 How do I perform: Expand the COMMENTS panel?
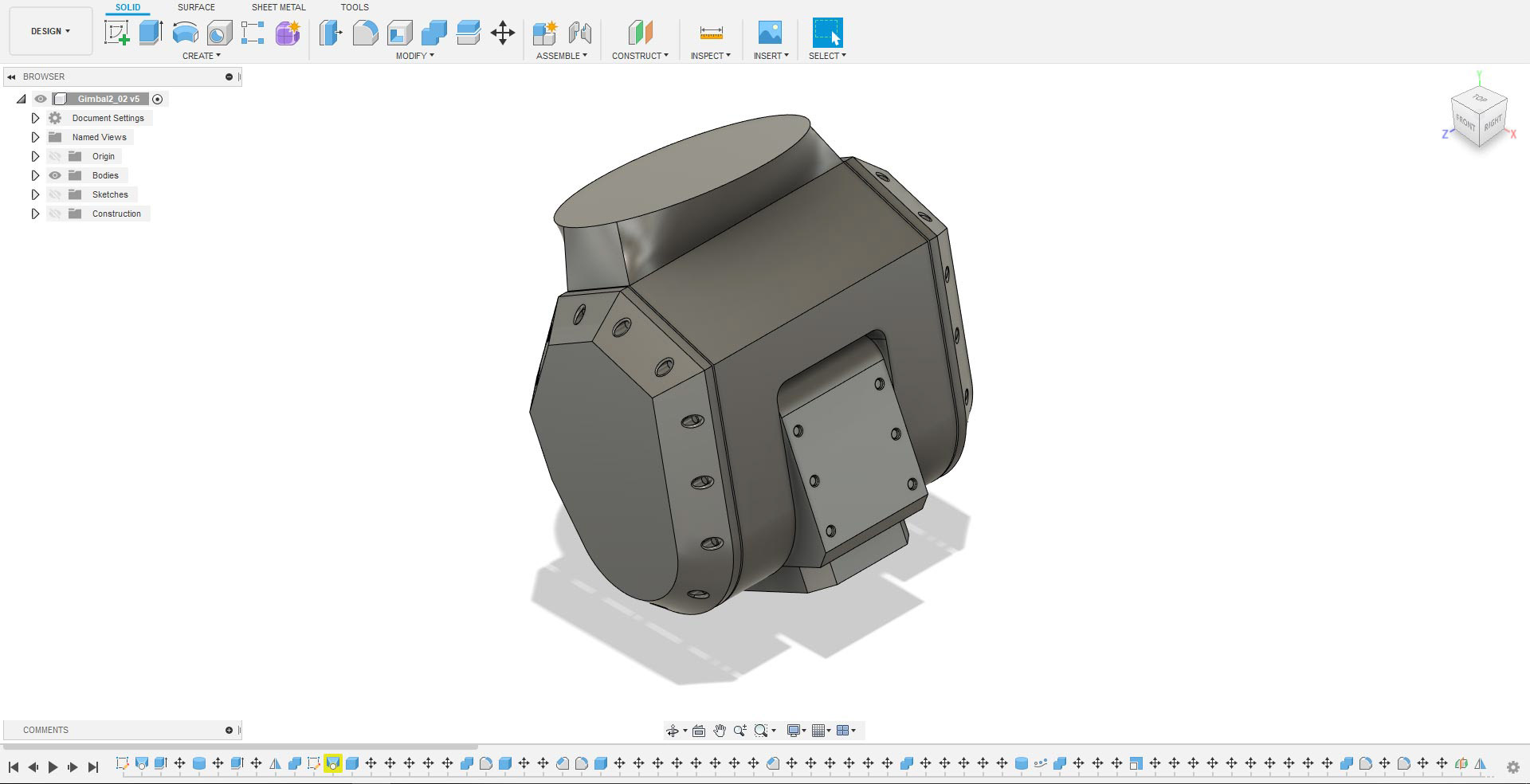pos(229,730)
